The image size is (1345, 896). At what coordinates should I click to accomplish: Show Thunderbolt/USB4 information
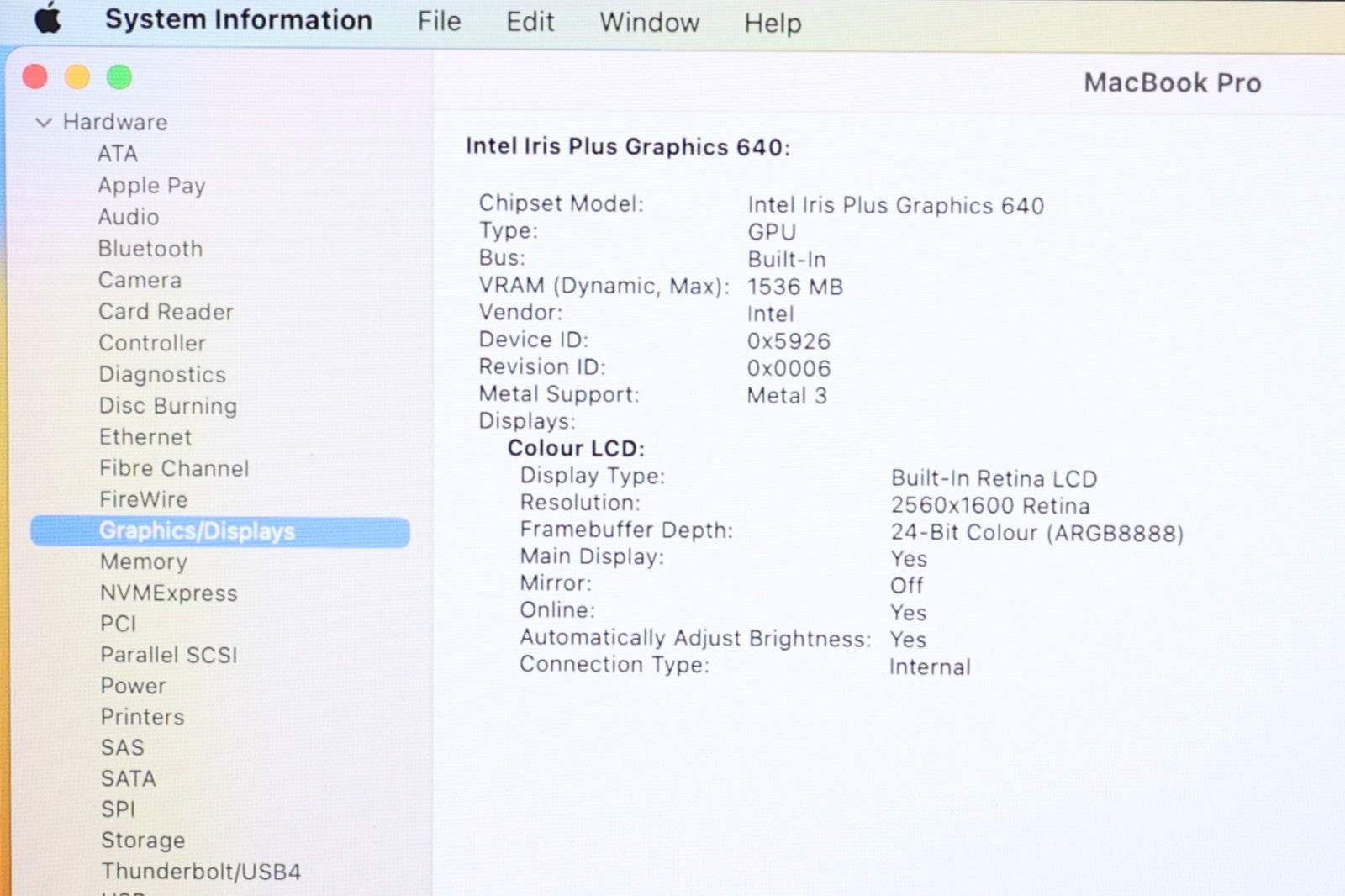pos(200,872)
